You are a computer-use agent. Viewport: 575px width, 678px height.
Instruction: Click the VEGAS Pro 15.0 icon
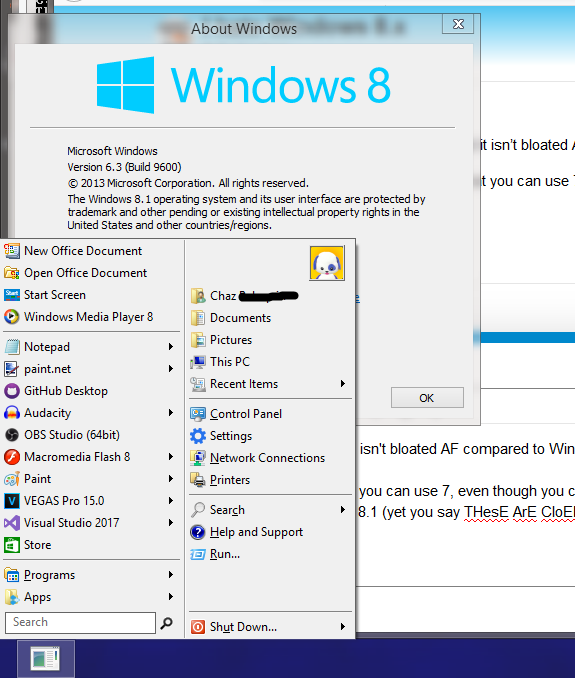[x=12, y=501]
